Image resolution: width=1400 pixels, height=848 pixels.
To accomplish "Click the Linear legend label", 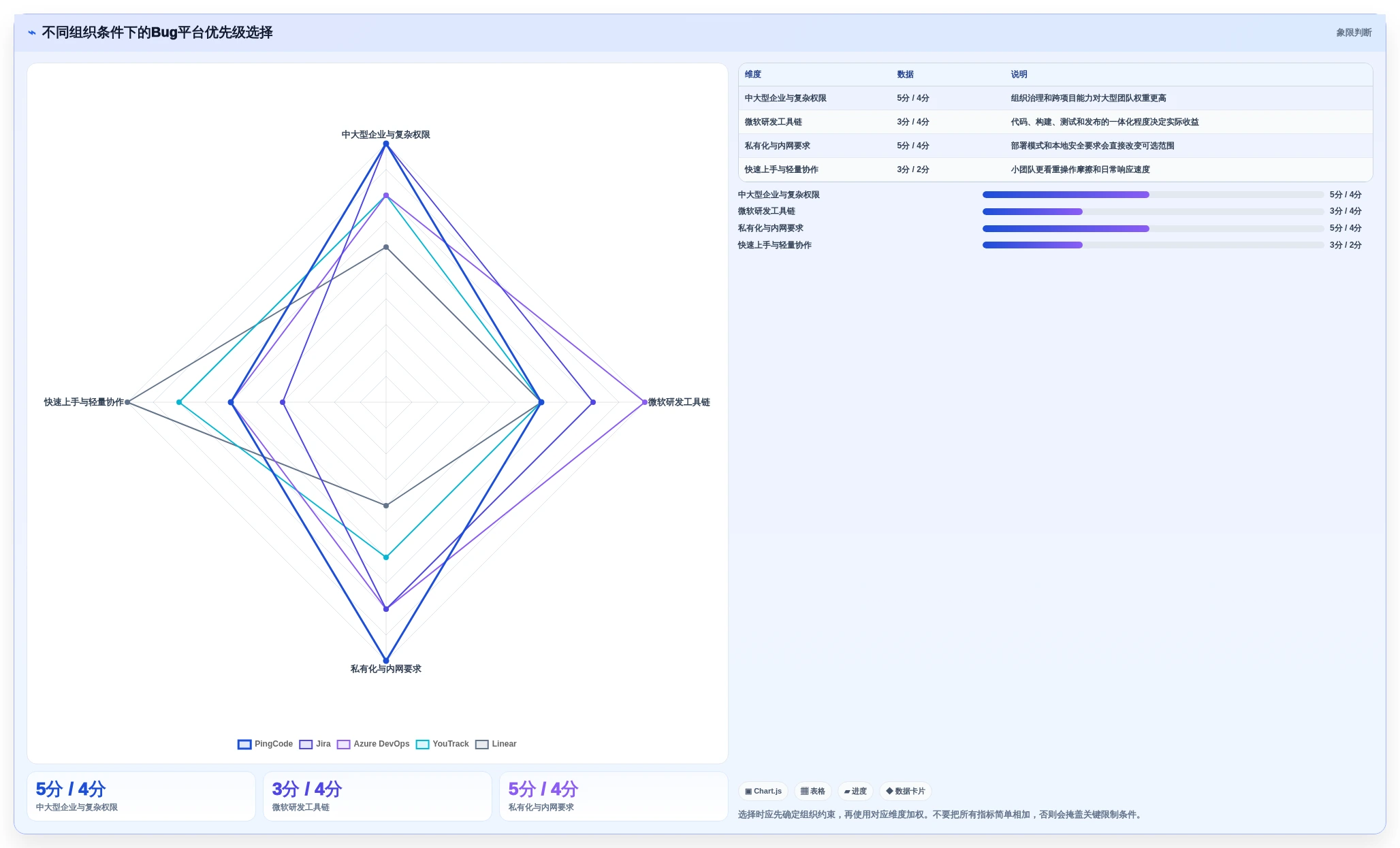I will [505, 744].
